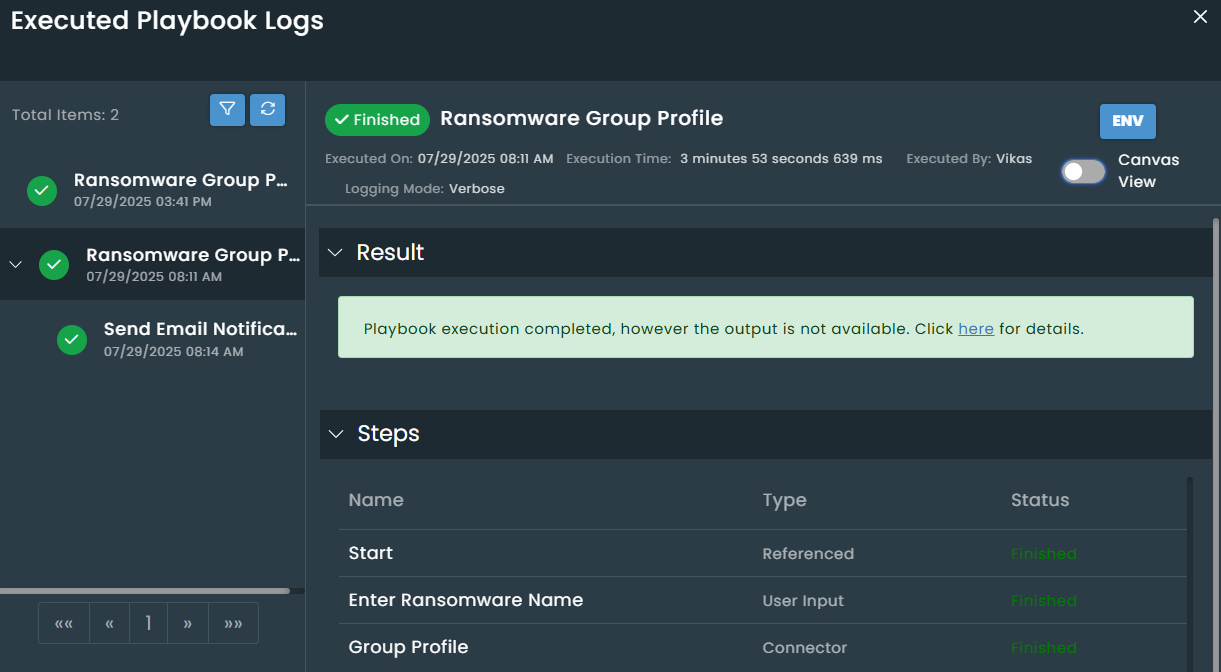This screenshot has width=1221, height=672.
Task: Open the ENV button
Action: [x=1127, y=121]
